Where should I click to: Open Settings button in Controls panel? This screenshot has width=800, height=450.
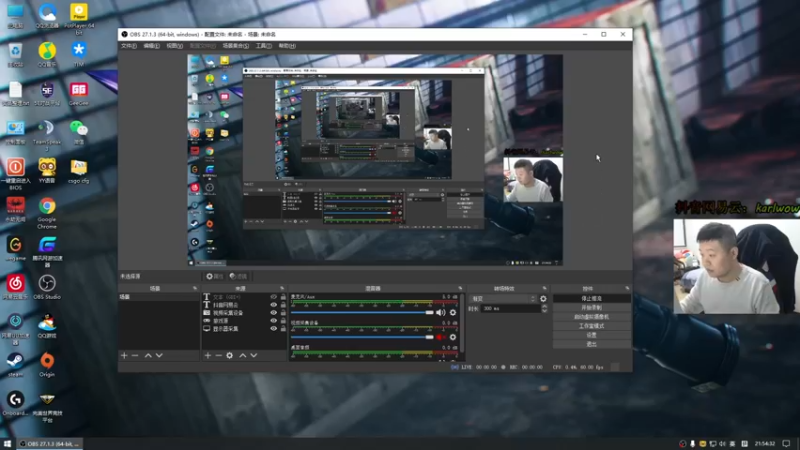(591, 335)
